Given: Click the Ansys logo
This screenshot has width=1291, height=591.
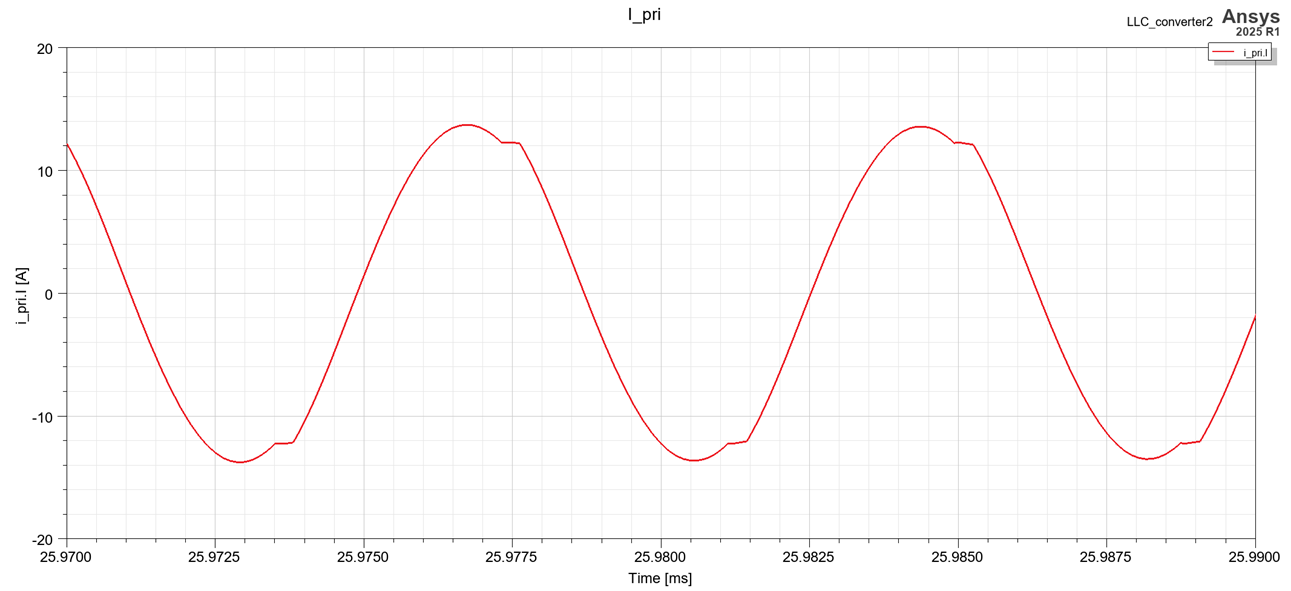Looking at the screenshot, I should pyautogui.click(x=1250, y=16).
